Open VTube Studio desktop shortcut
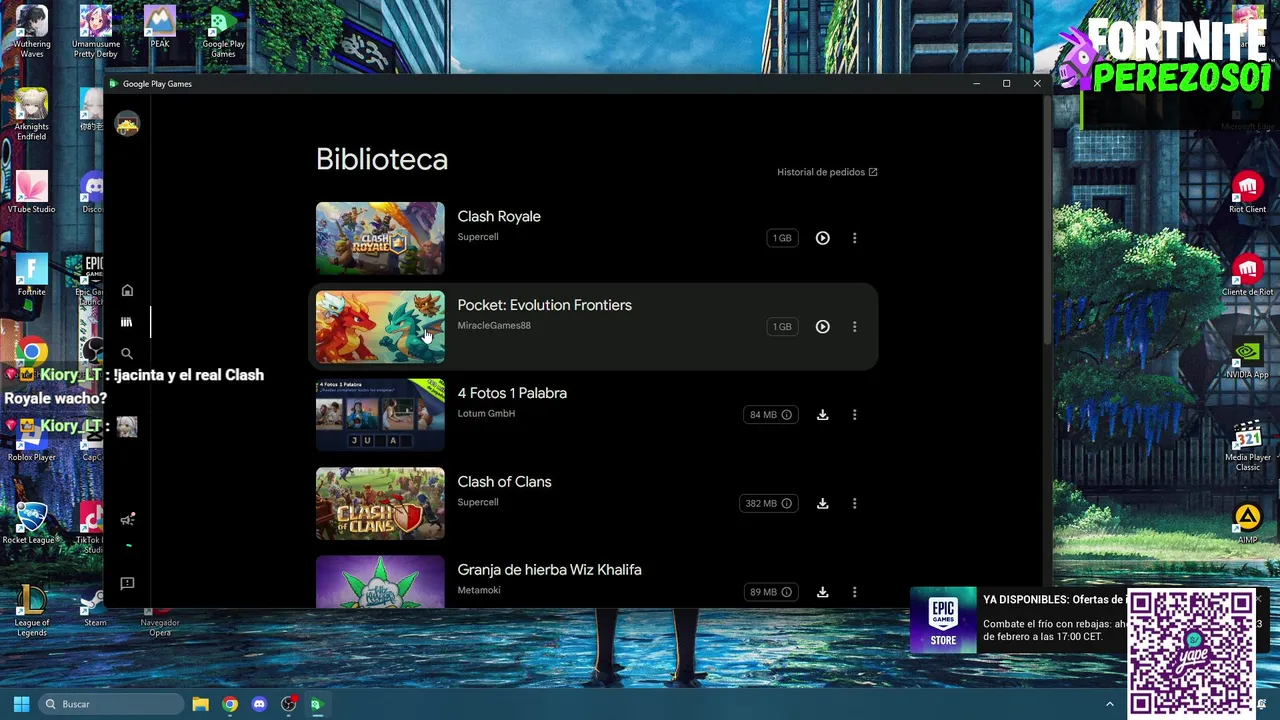The width and height of the screenshot is (1280, 720). click(x=31, y=192)
